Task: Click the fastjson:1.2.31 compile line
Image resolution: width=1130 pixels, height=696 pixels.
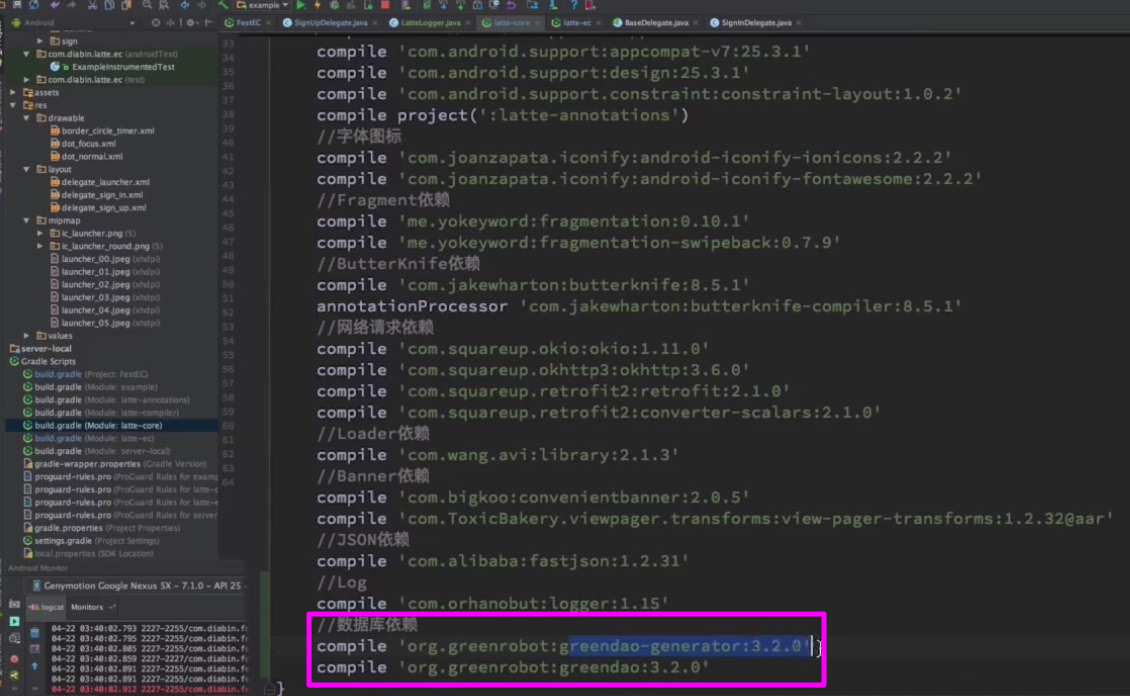Action: (x=503, y=561)
